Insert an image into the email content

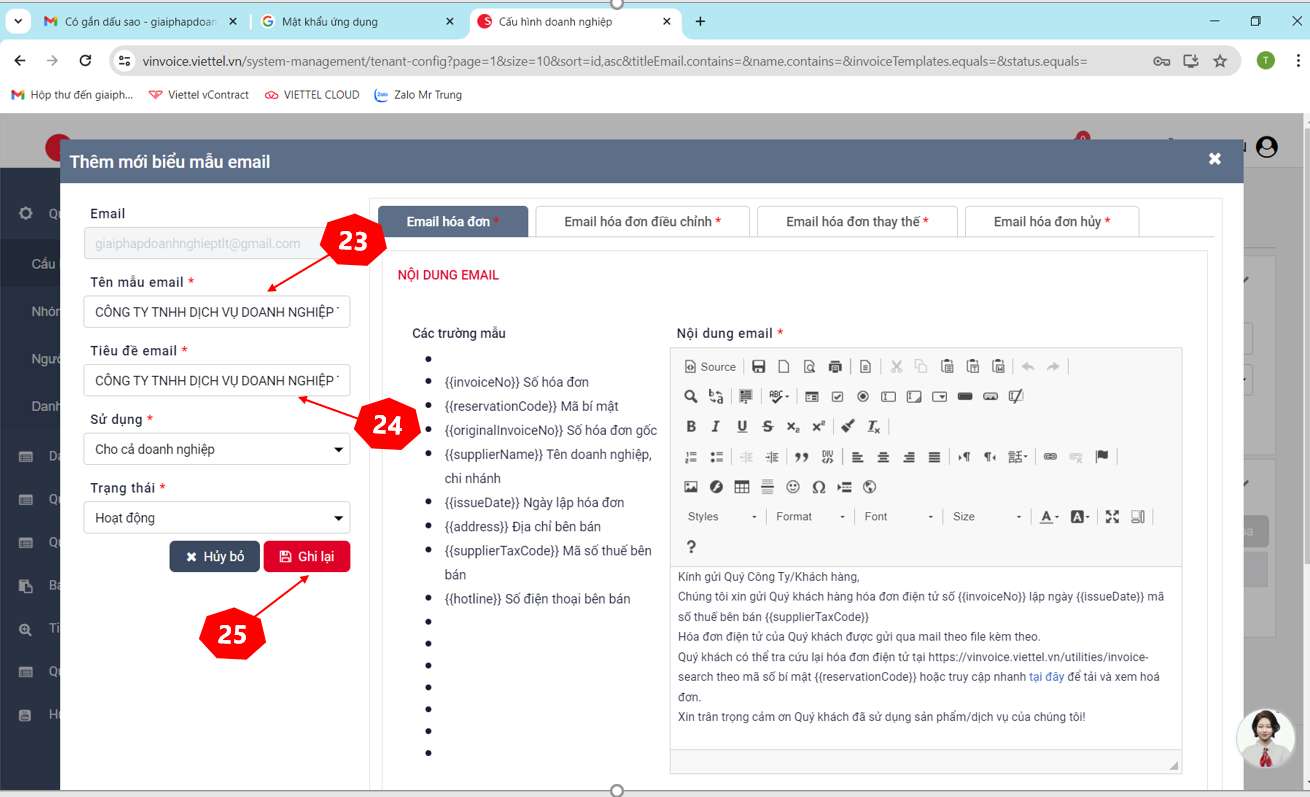[690, 487]
